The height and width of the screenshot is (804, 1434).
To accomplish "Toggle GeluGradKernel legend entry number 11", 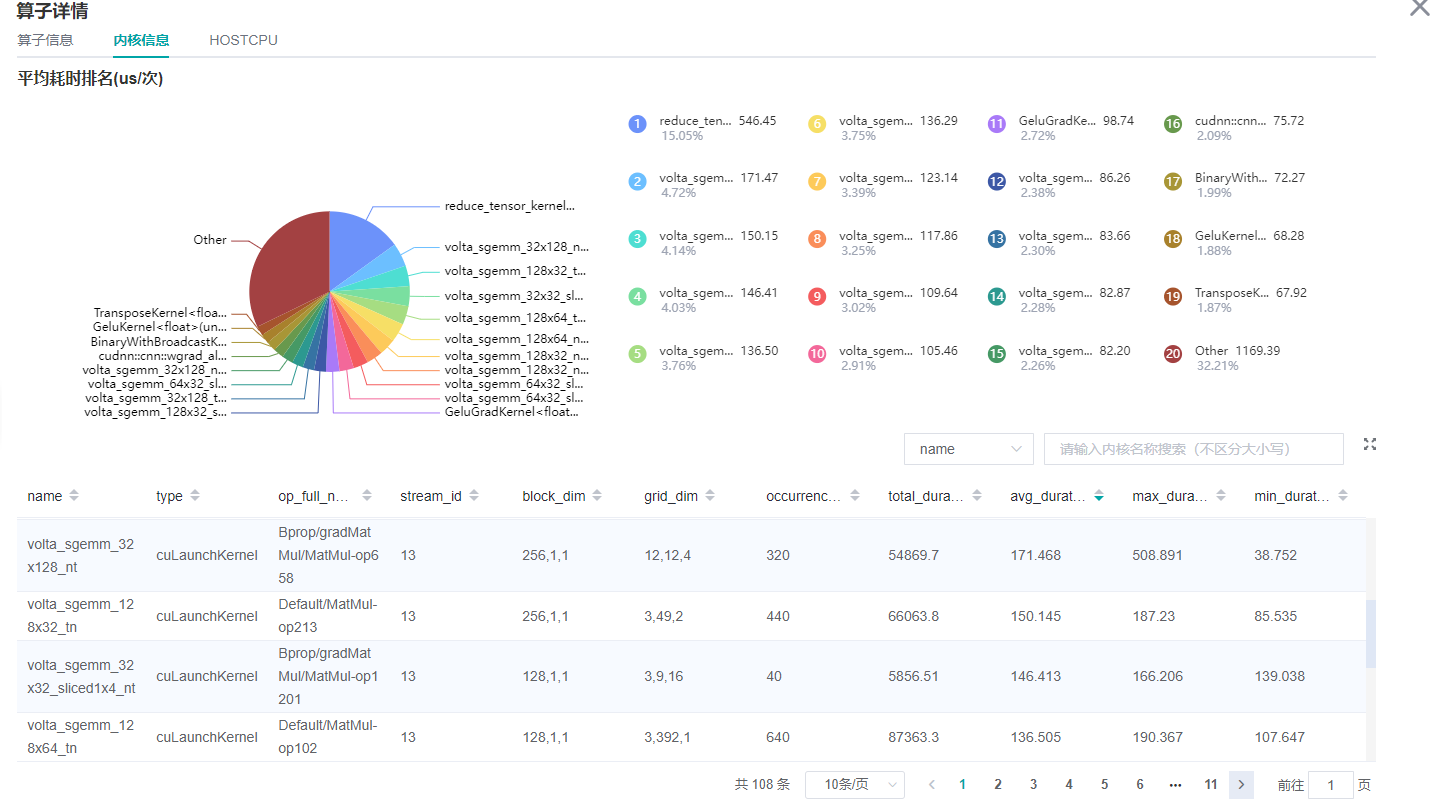I will (996, 124).
